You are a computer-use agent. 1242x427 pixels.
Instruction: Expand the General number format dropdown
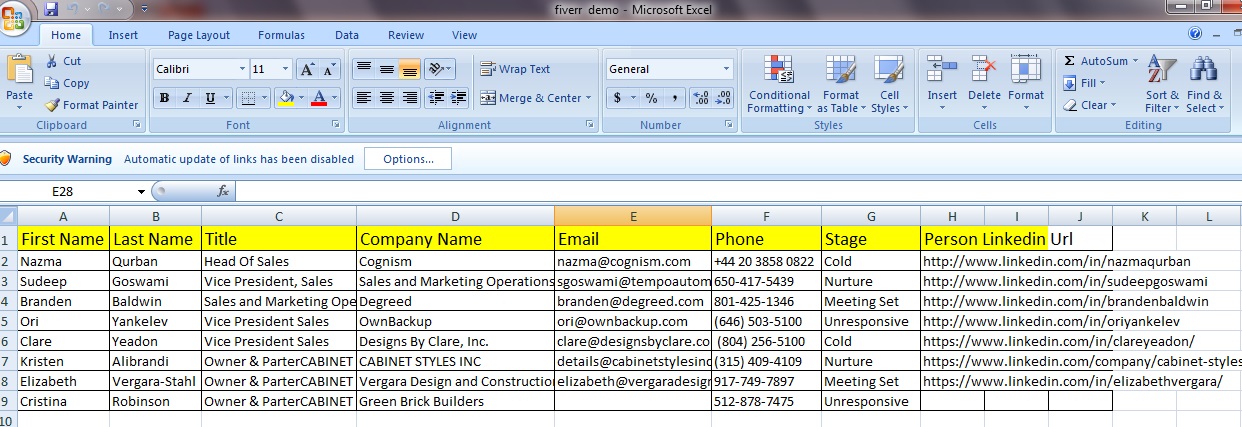[727, 69]
